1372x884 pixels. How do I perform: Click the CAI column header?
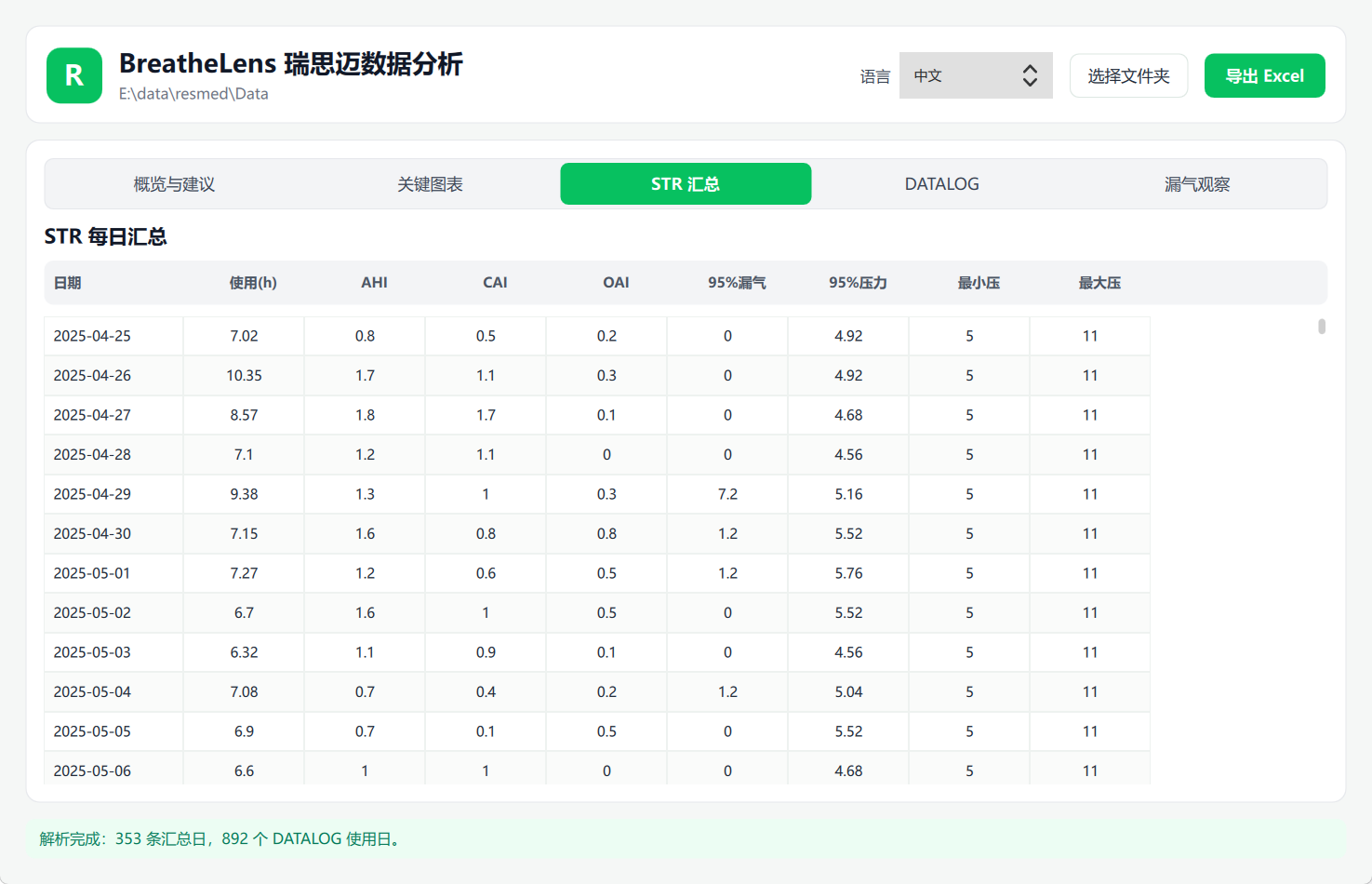point(495,283)
